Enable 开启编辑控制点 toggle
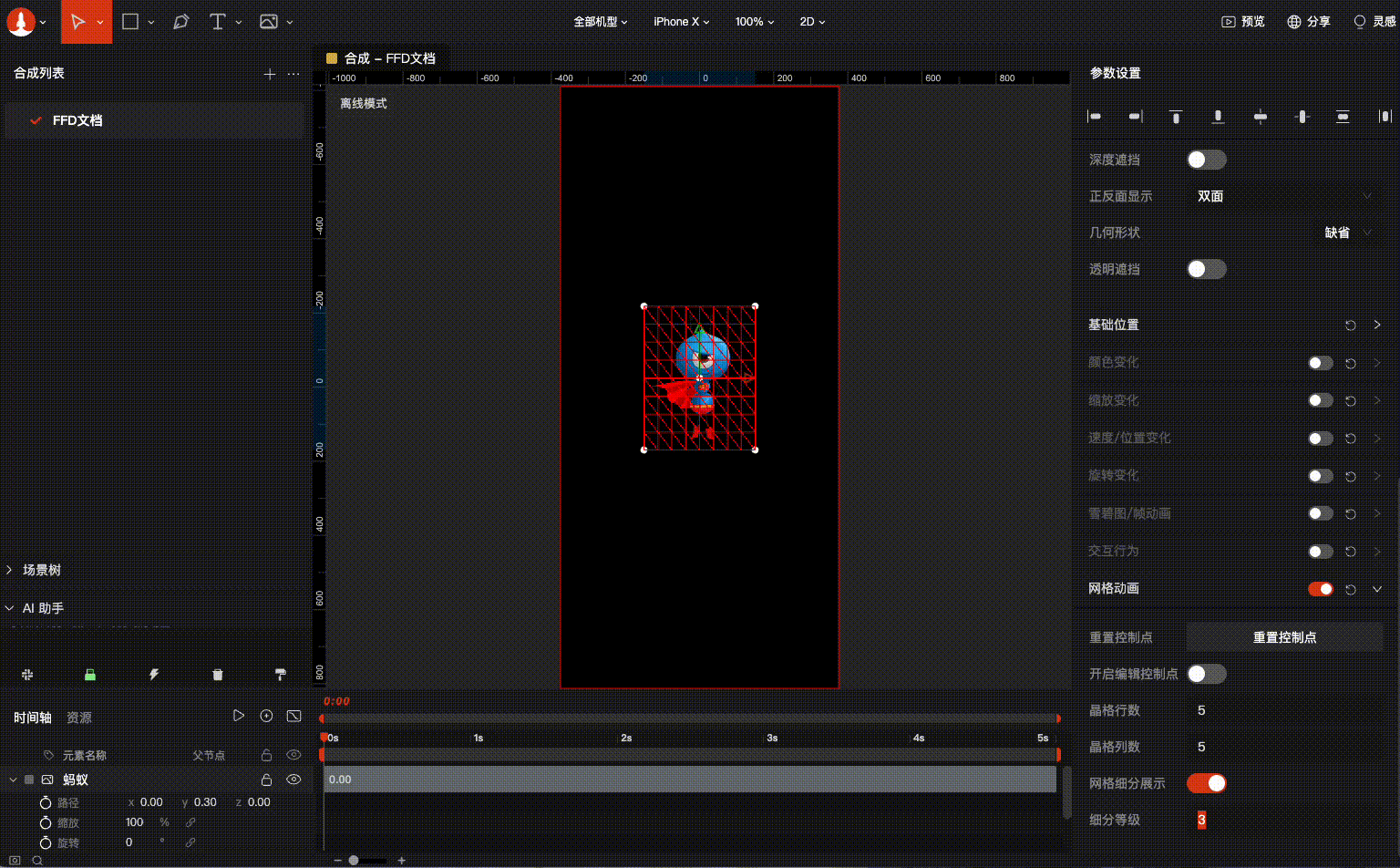Screen dimensions: 1400x868 click(x=1206, y=674)
